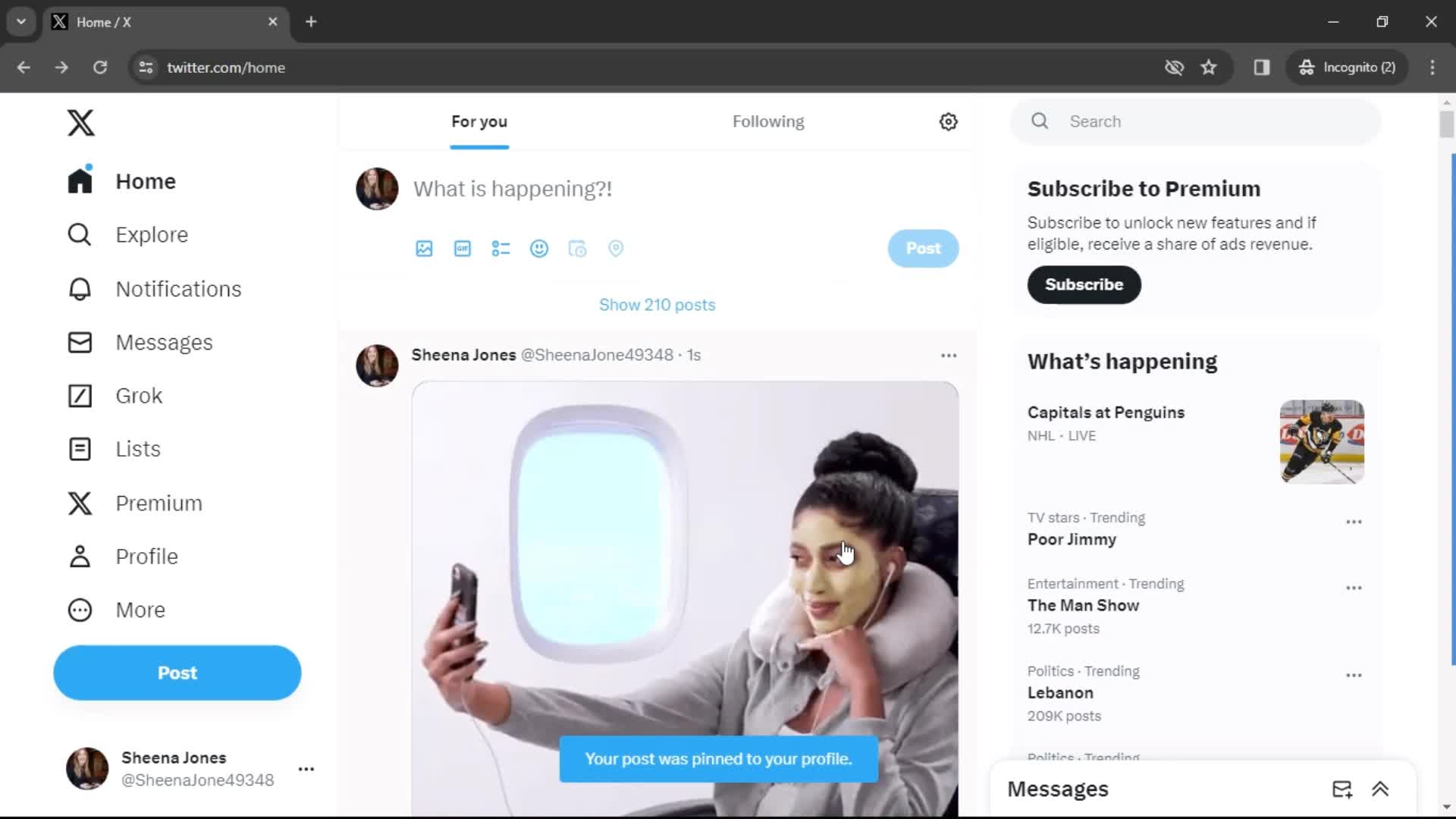Image resolution: width=1456 pixels, height=819 pixels.
Task: Toggle the compose post location icon
Action: pyautogui.click(x=616, y=248)
